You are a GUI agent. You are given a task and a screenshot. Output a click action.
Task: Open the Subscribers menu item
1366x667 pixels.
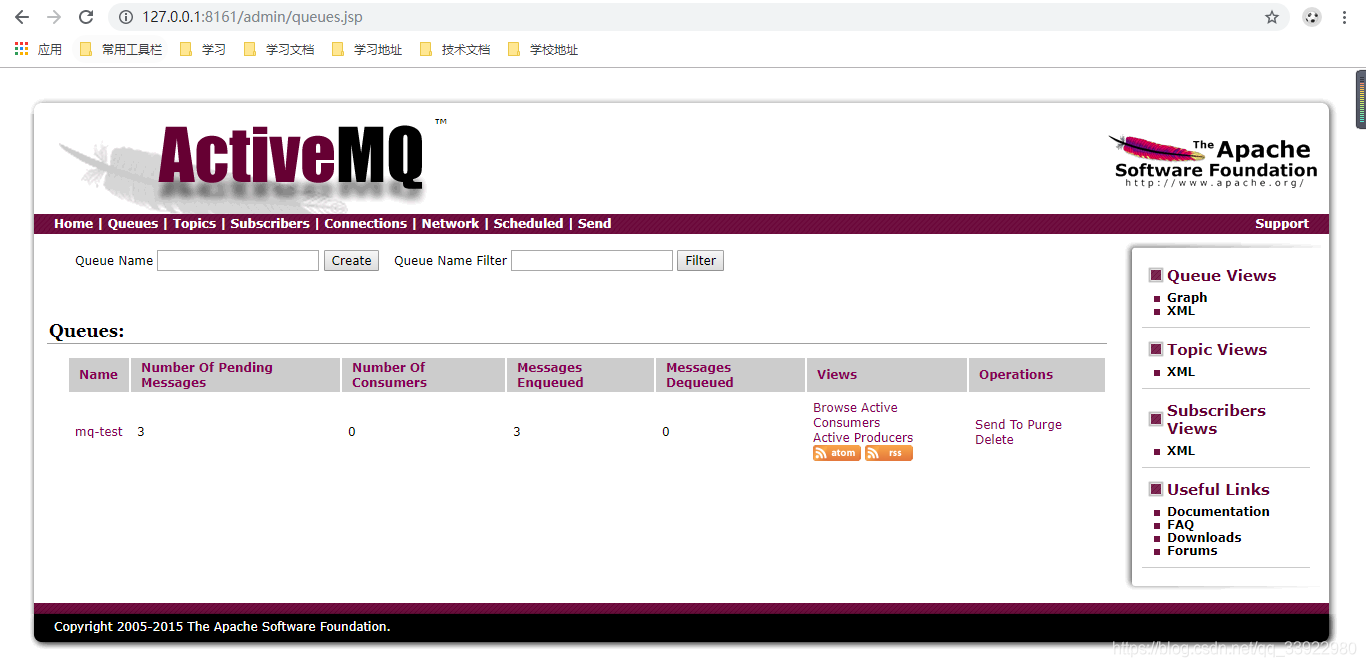(x=270, y=224)
